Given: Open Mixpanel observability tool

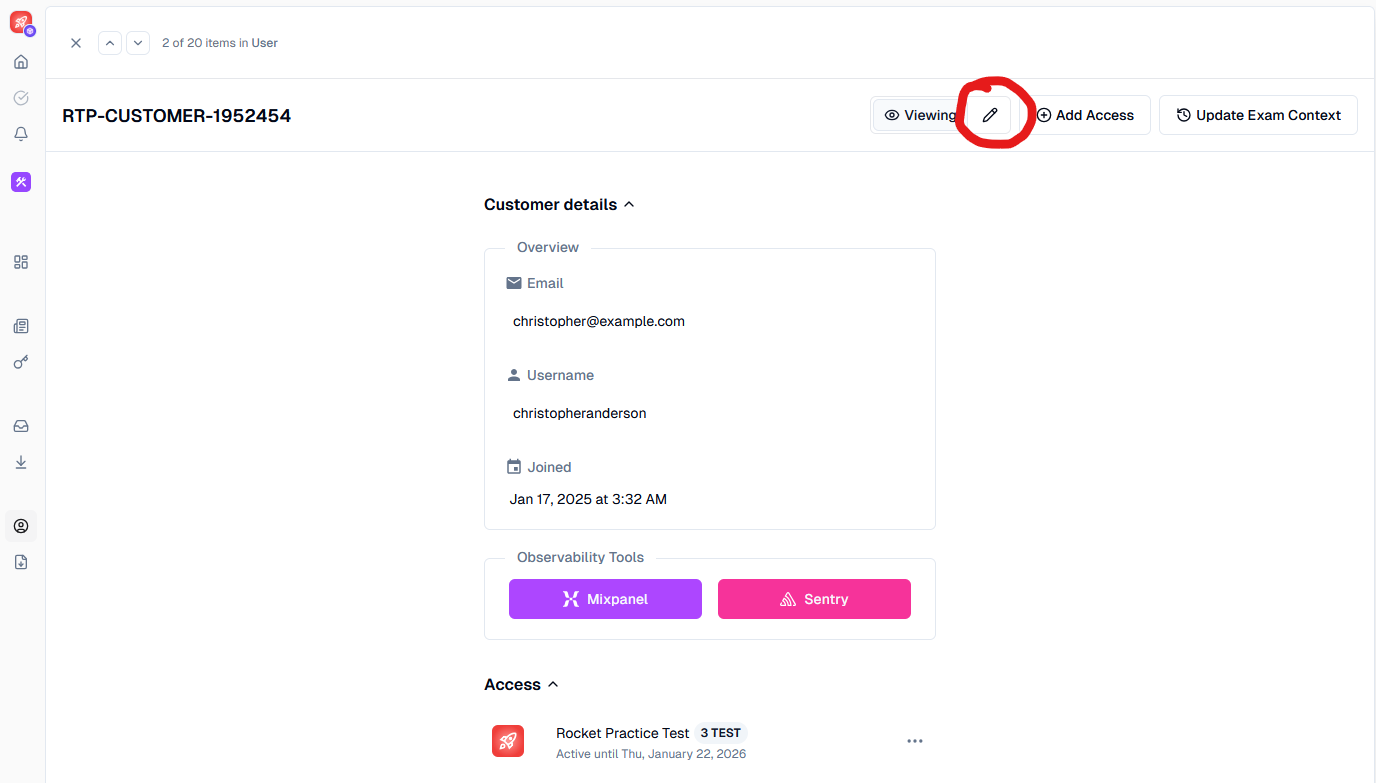Looking at the screenshot, I should 605,599.
